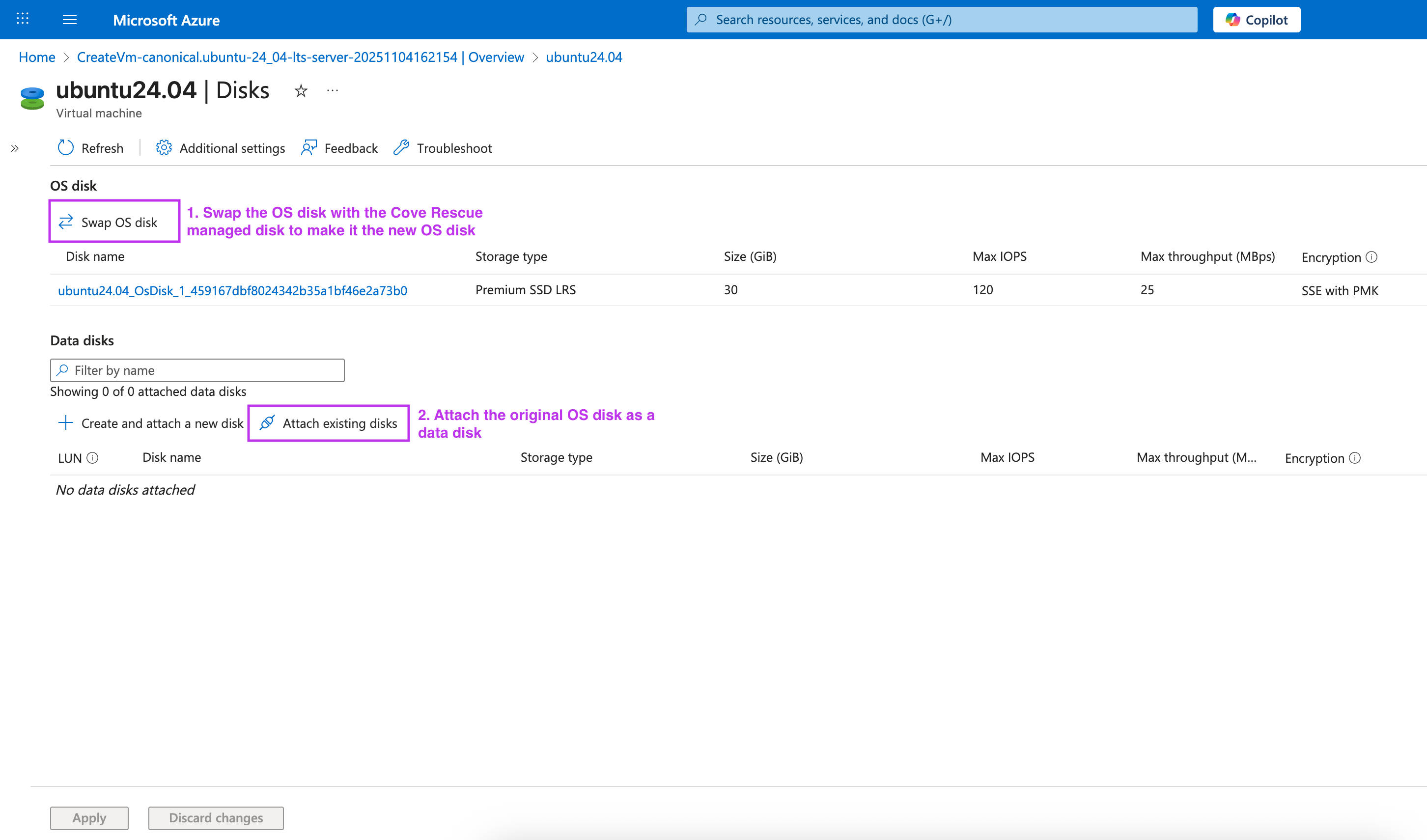Focus the Filter by name field
The width and height of the screenshot is (1427, 840).
point(197,370)
